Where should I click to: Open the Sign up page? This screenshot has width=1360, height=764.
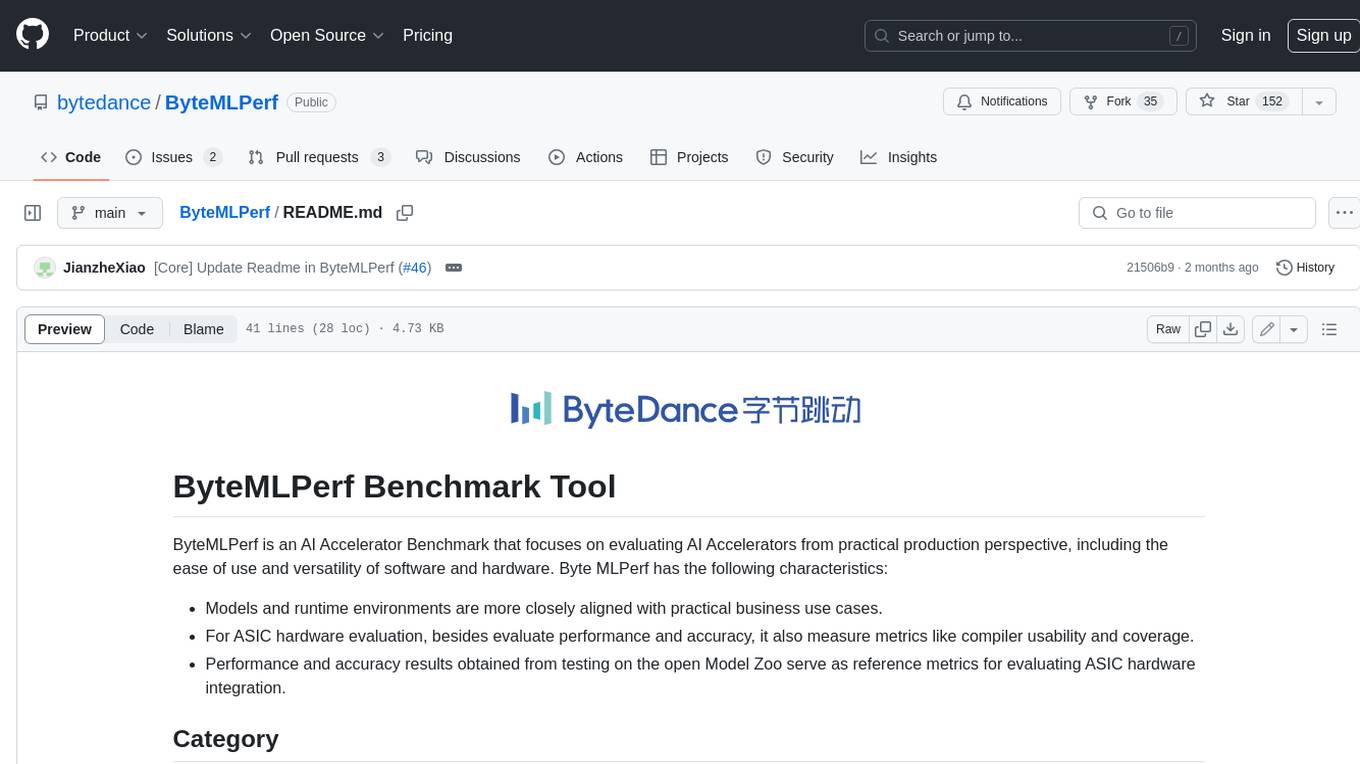tap(1323, 35)
